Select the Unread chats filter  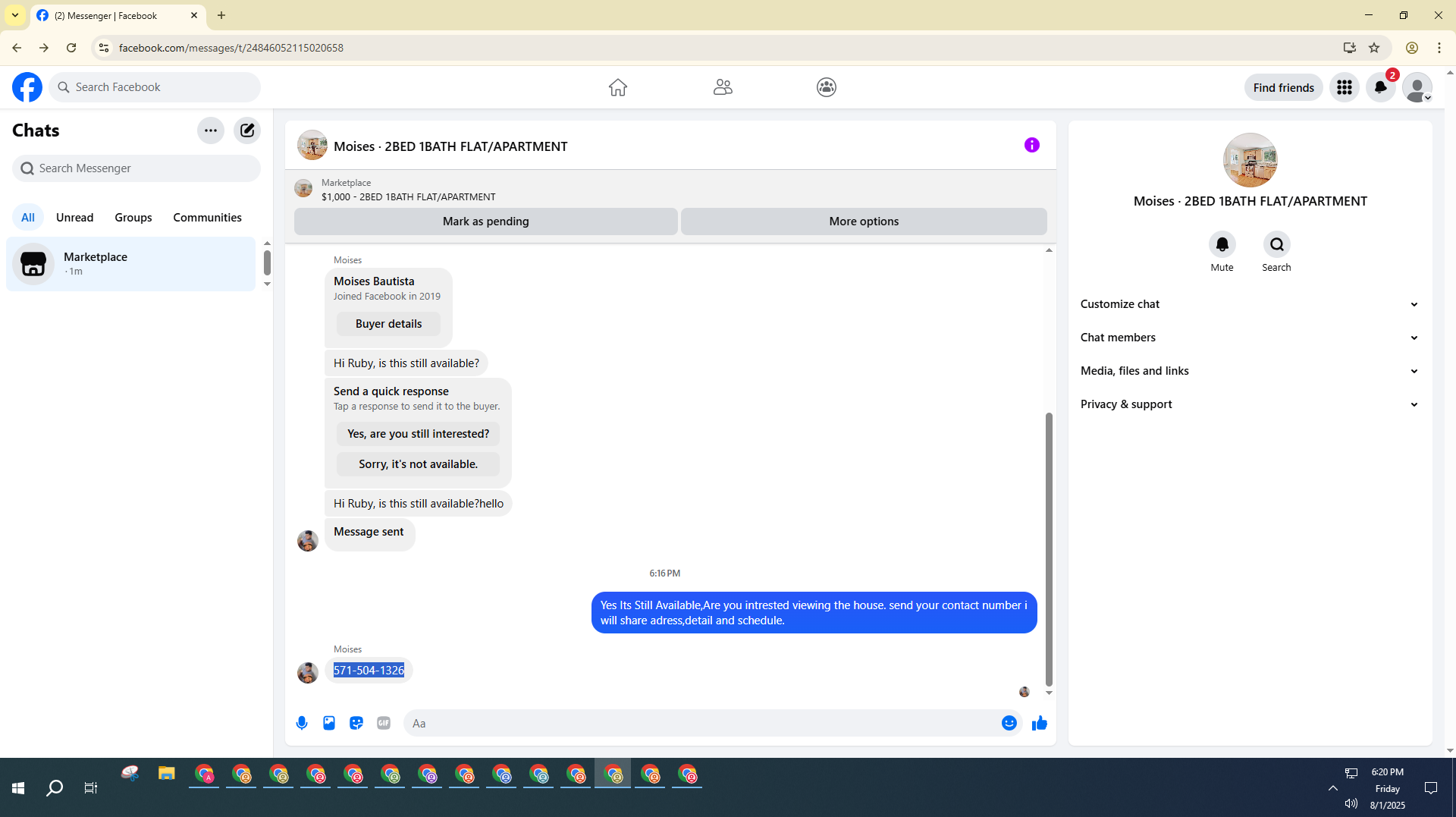[75, 218]
